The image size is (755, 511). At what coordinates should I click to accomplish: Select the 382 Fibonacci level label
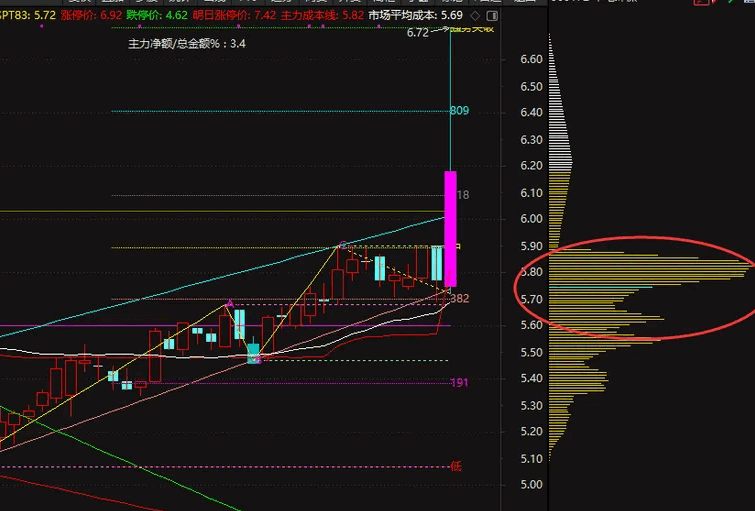click(459, 299)
